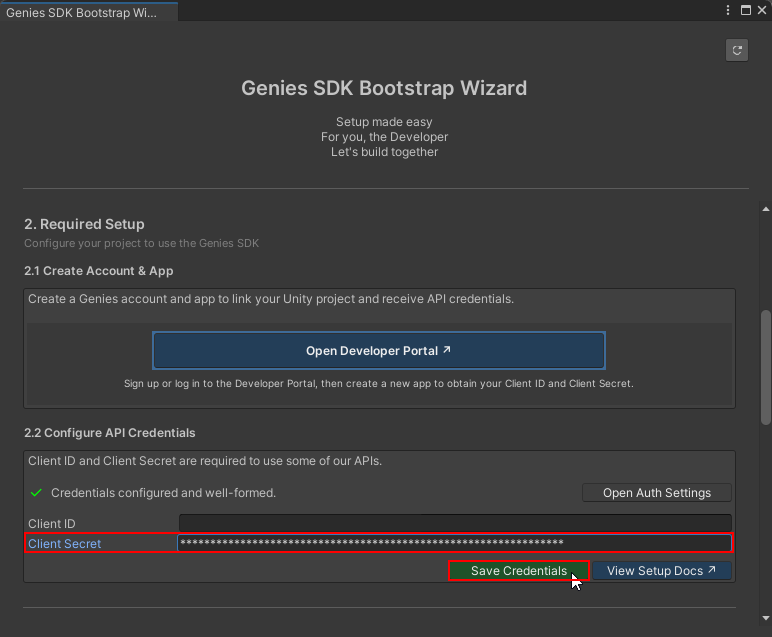Click the 'Genies SDK Bootstrap Wizard' title
Viewport: 772px width, 637px height.
point(384,88)
